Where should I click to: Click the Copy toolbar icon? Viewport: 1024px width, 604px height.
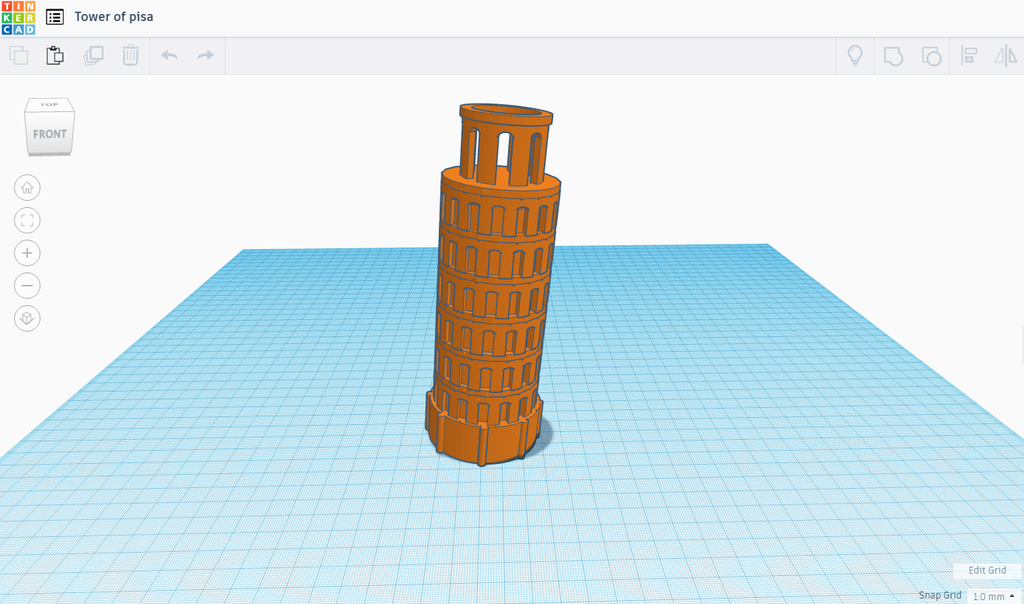tap(19, 56)
